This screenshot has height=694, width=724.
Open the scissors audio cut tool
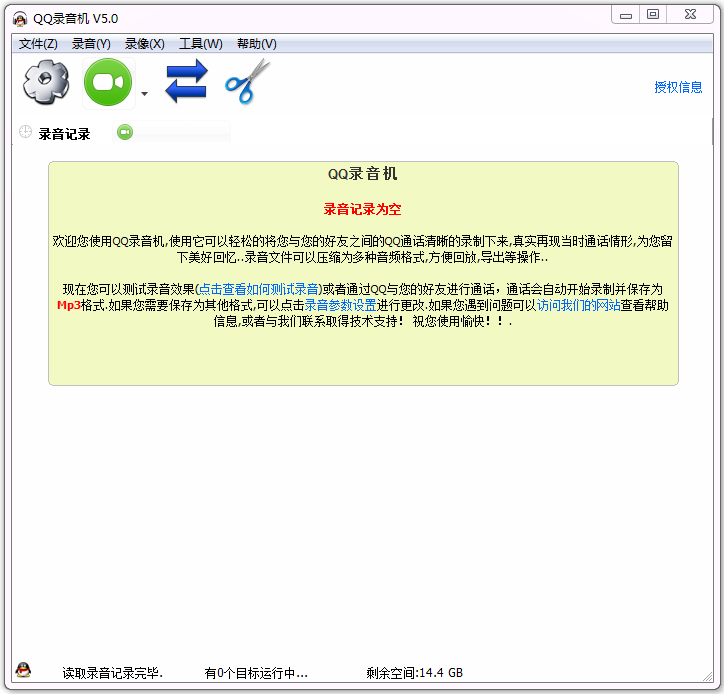[247, 81]
